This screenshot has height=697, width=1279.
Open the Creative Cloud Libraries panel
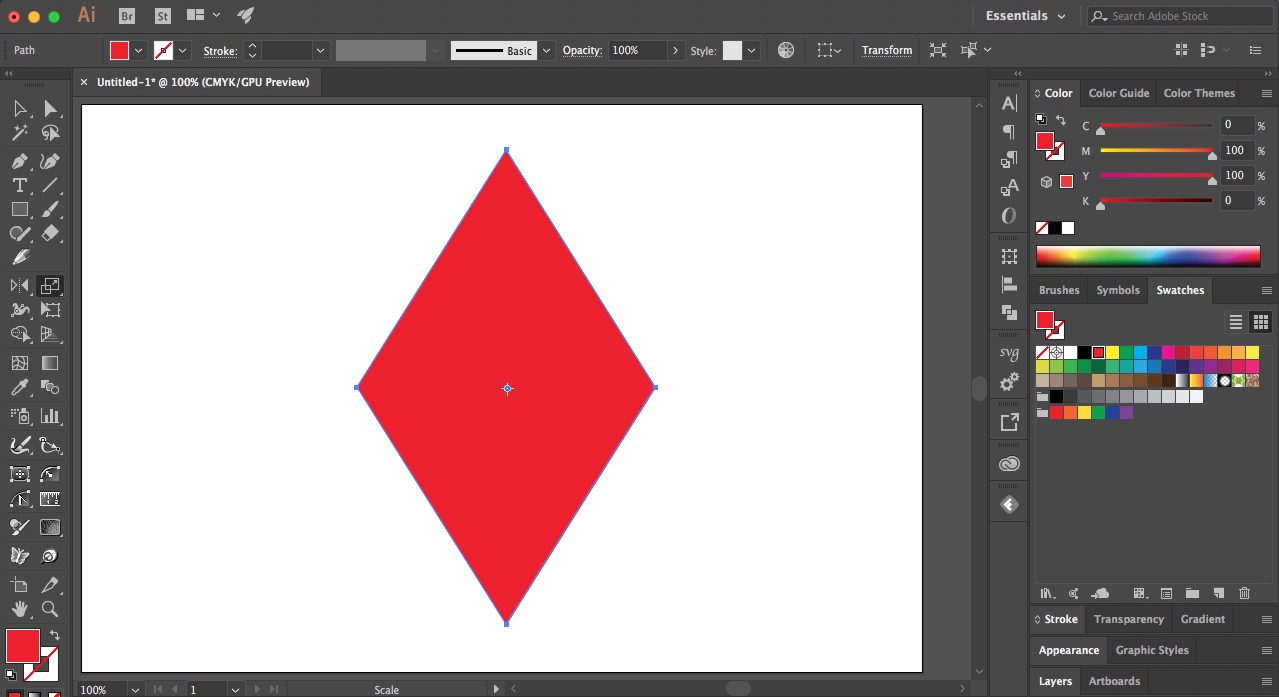(1008, 462)
